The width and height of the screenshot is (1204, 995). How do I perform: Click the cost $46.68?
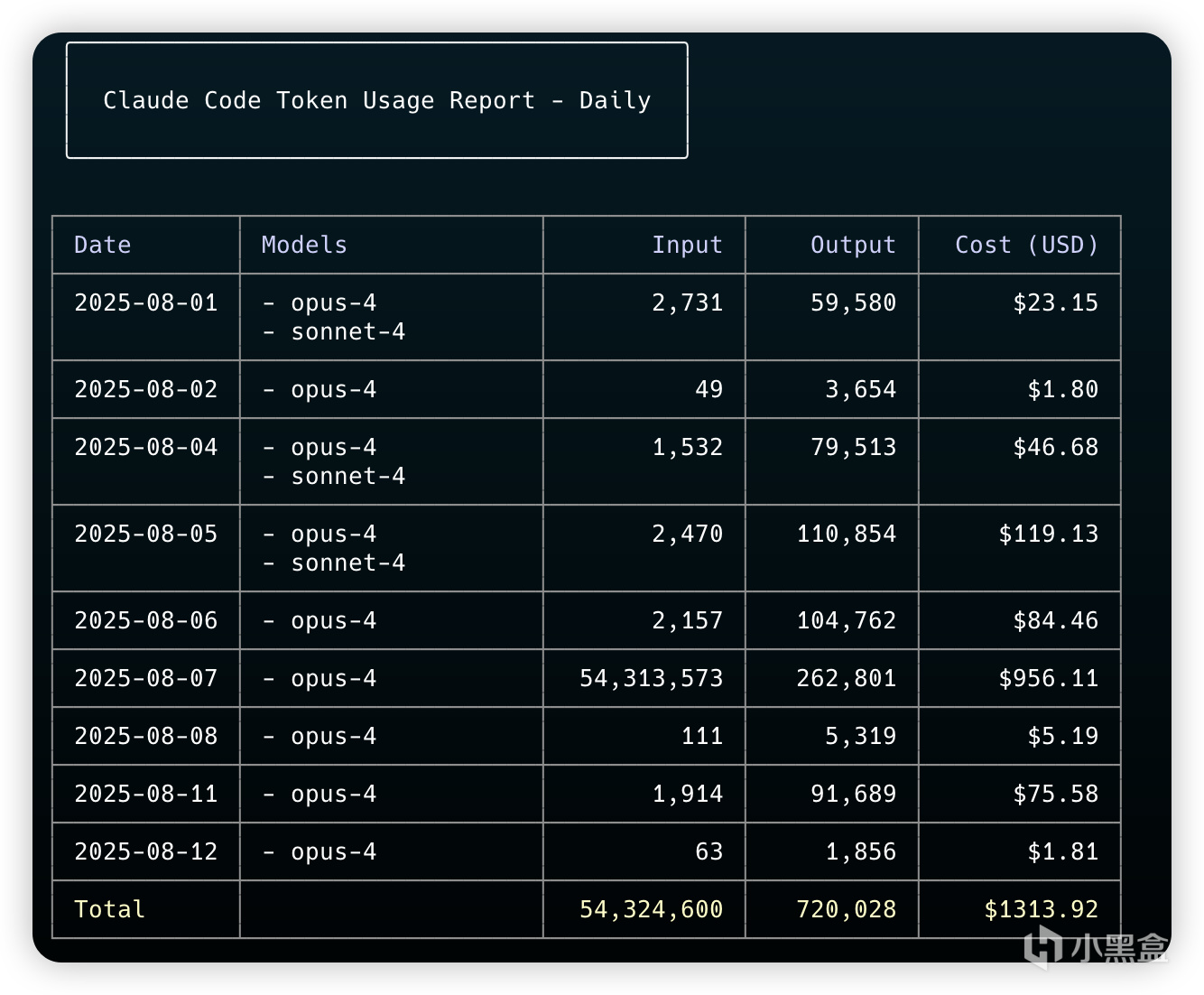click(1056, 447)
